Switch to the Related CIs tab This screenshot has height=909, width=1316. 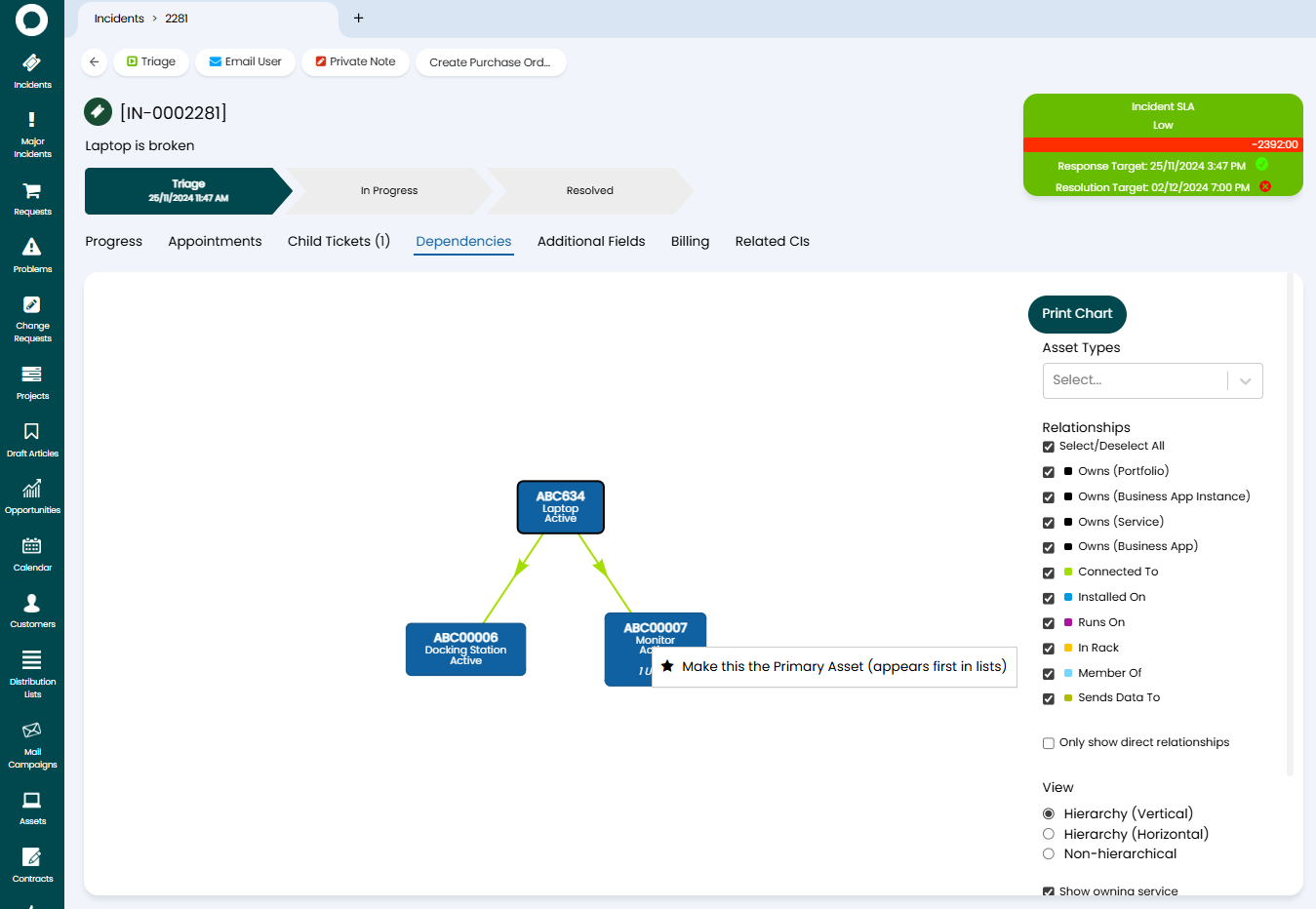pos(772,241)
